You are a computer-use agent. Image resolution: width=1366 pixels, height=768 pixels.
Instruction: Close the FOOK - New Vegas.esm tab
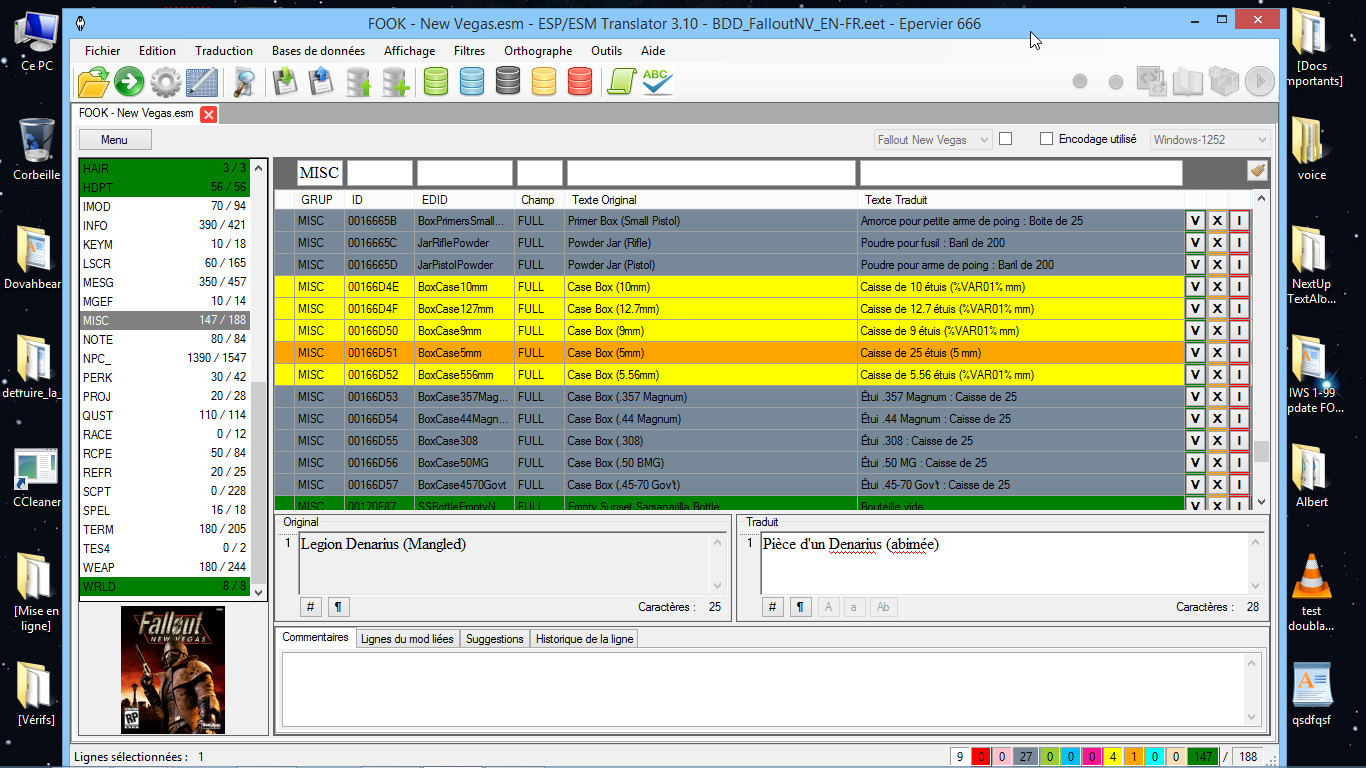coord(208,114)
